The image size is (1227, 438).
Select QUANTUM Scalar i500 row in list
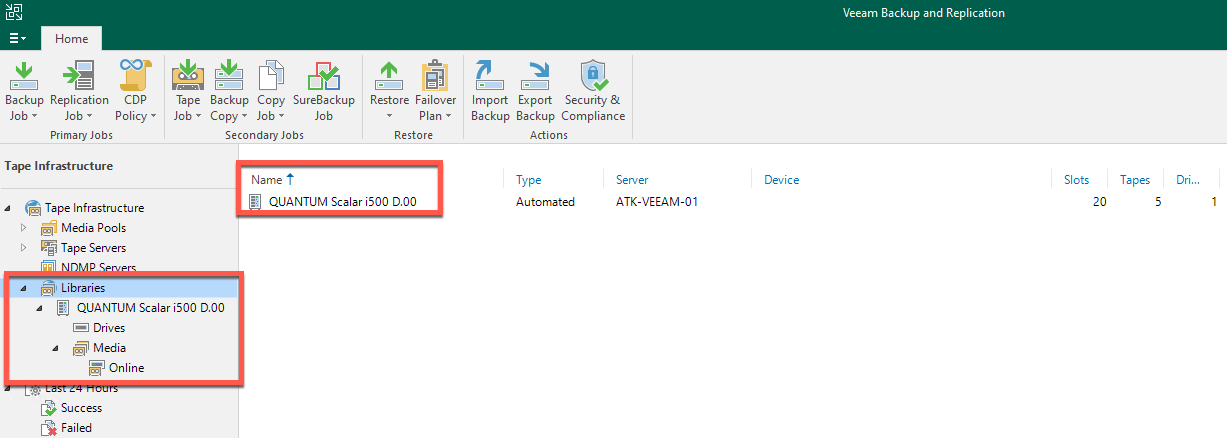tap(342, 202)
